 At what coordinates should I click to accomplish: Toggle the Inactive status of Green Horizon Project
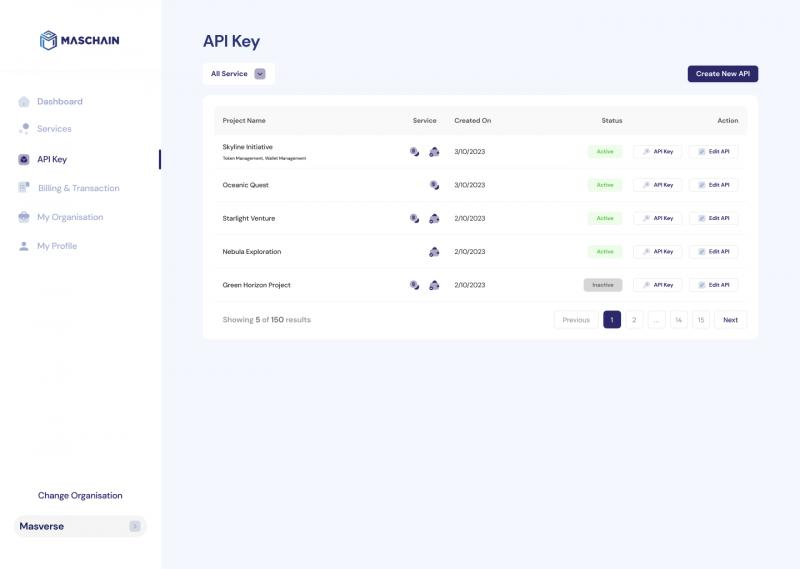pyautogui.click(x=603, y=285)
